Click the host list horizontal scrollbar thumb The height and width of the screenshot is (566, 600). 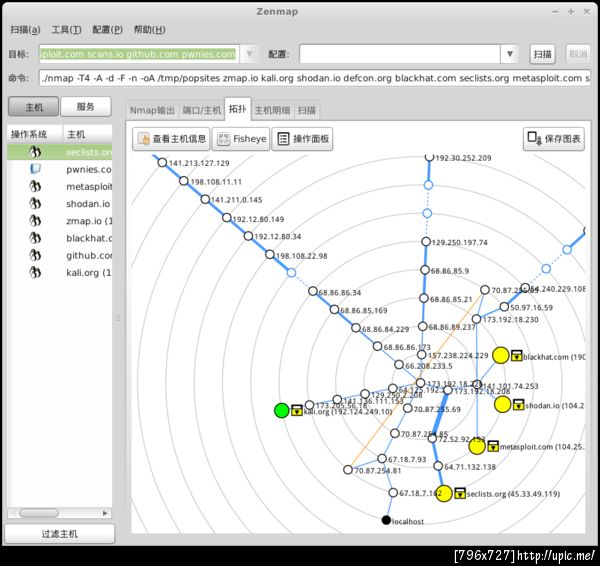[x=39, y=513]
